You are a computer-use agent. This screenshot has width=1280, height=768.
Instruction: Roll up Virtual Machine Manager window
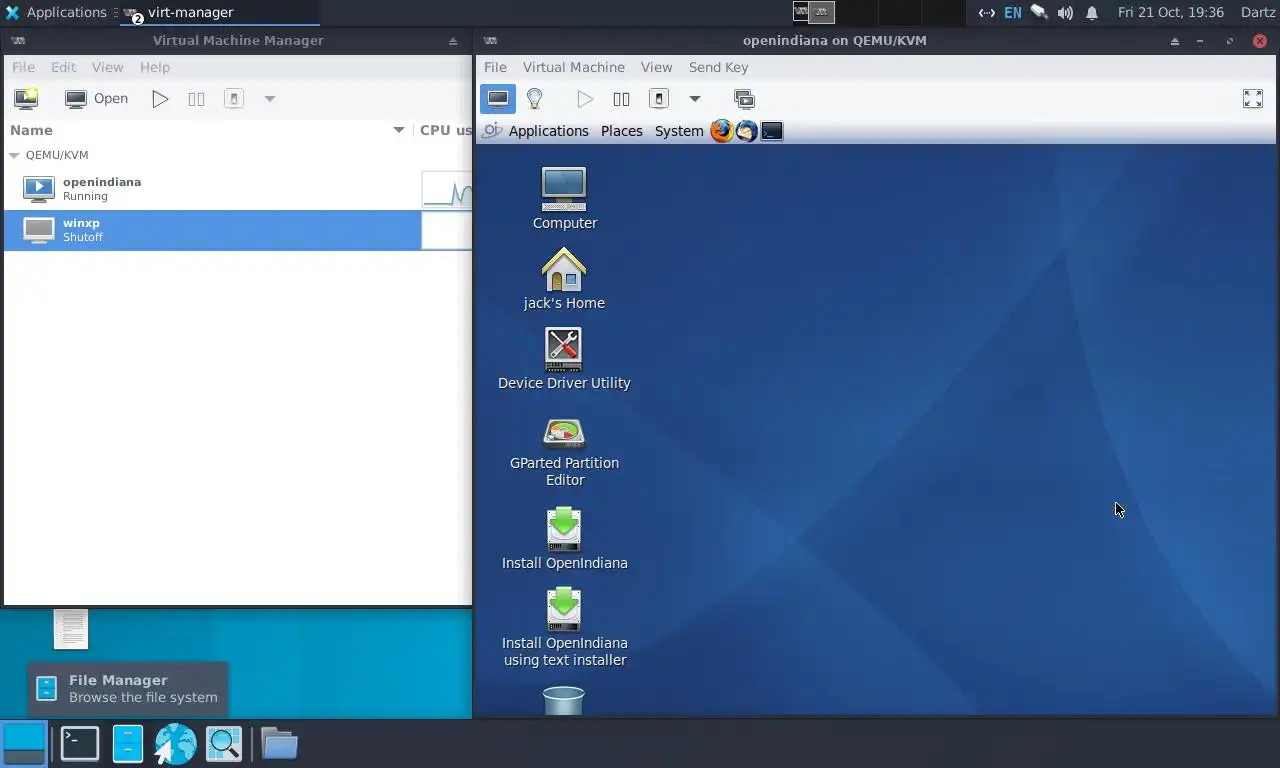coord(453,41)
